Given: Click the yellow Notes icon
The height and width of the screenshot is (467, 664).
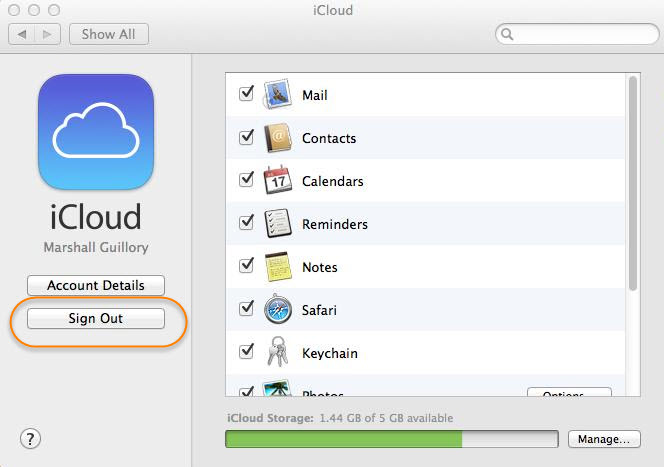Looking at the screenshot, I should tap(278, 266).
